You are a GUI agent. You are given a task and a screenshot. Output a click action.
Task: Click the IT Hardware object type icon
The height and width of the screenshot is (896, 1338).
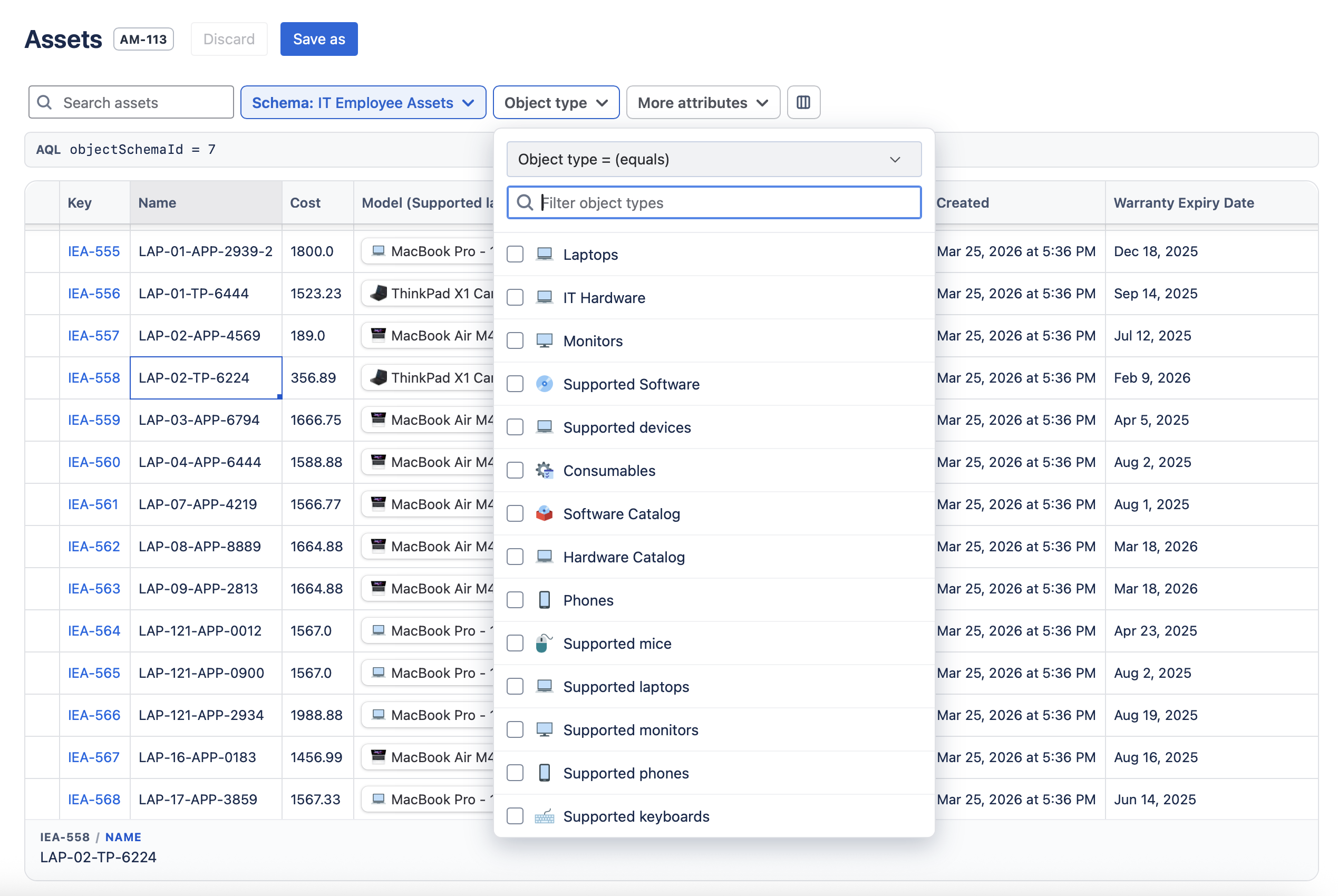pos(544,297)
